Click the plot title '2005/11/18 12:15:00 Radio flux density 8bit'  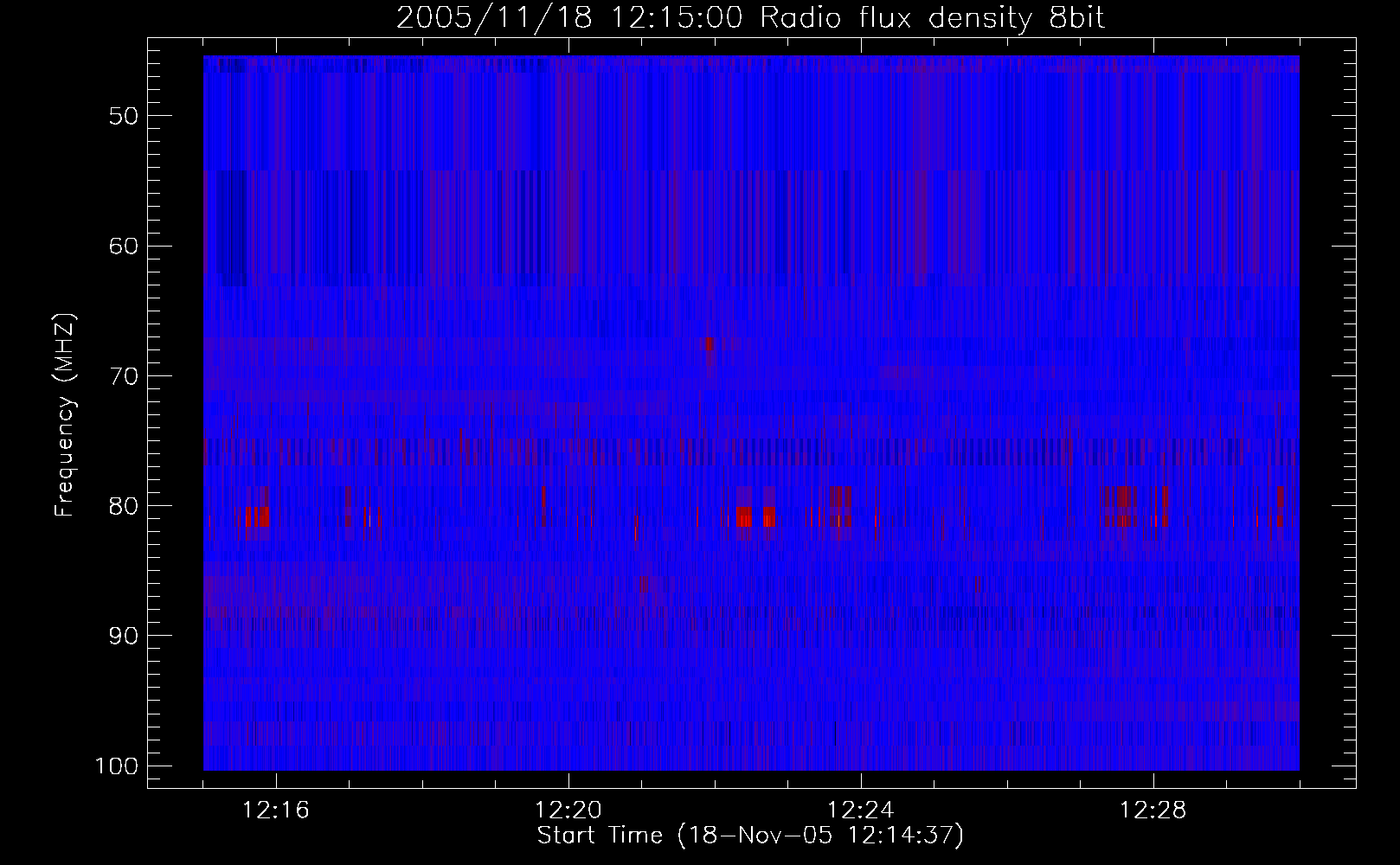point(750,17)
